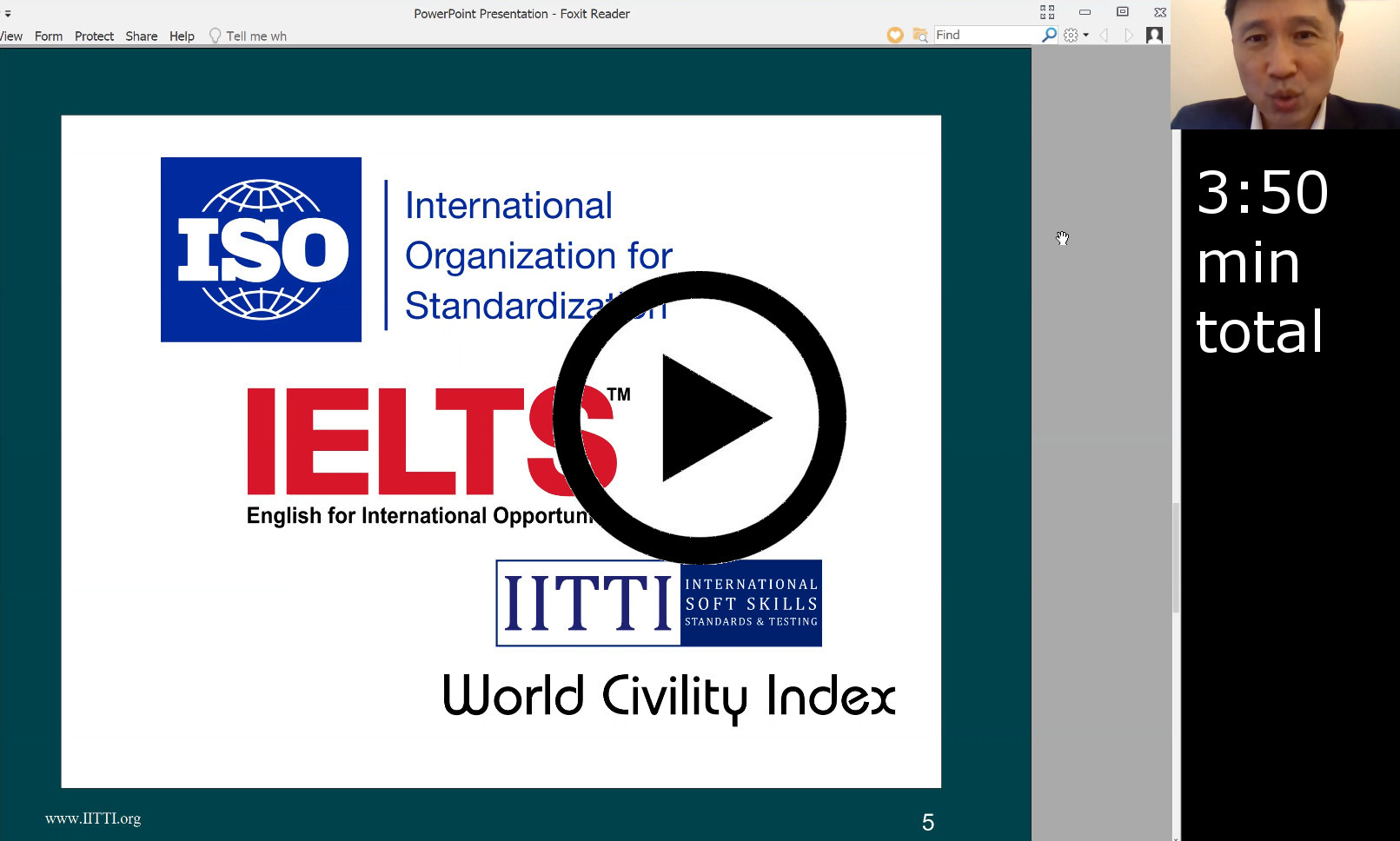Maximize the Foxit Reader window
1400x841 pixels.
1122,12
